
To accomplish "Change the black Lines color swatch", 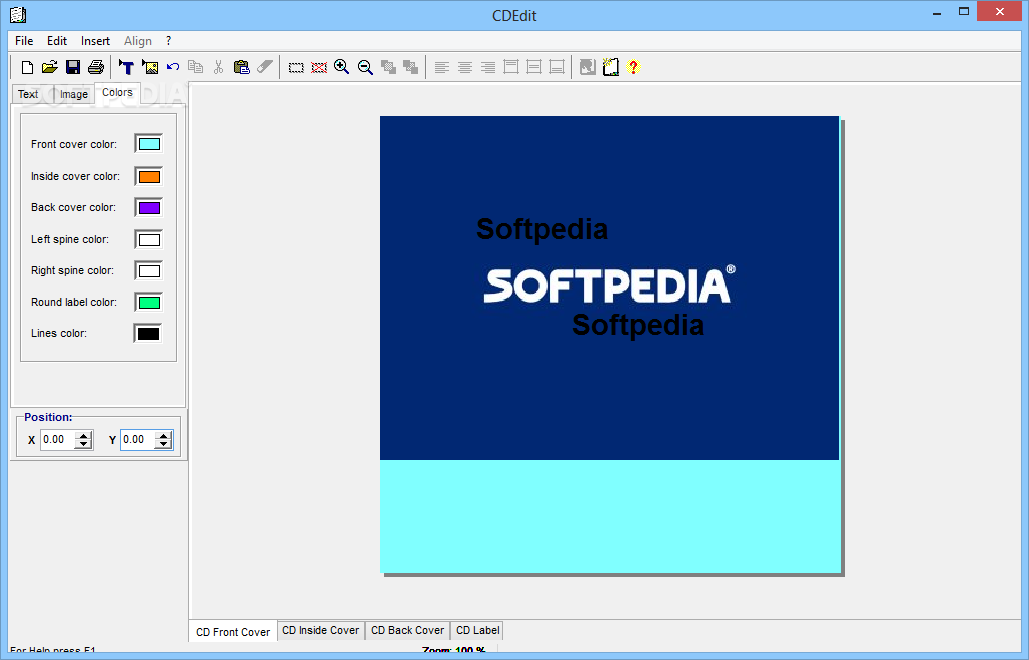I will tap(148, 334).
